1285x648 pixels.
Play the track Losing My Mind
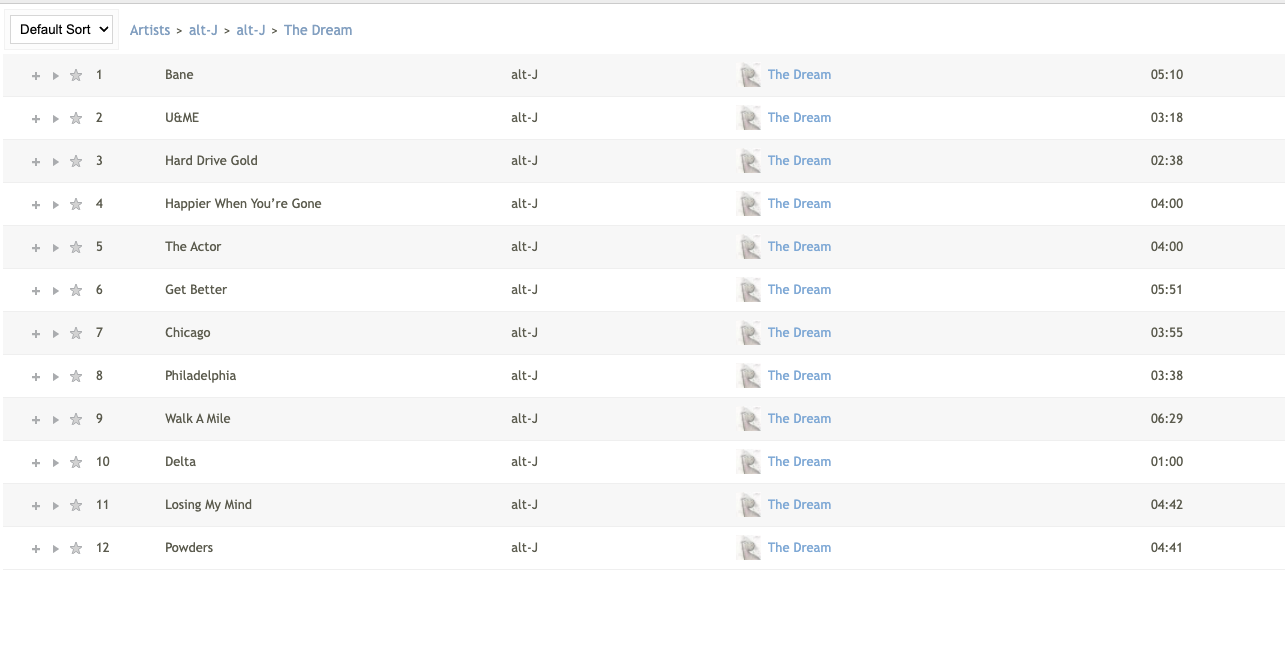[x=56, y=506]
